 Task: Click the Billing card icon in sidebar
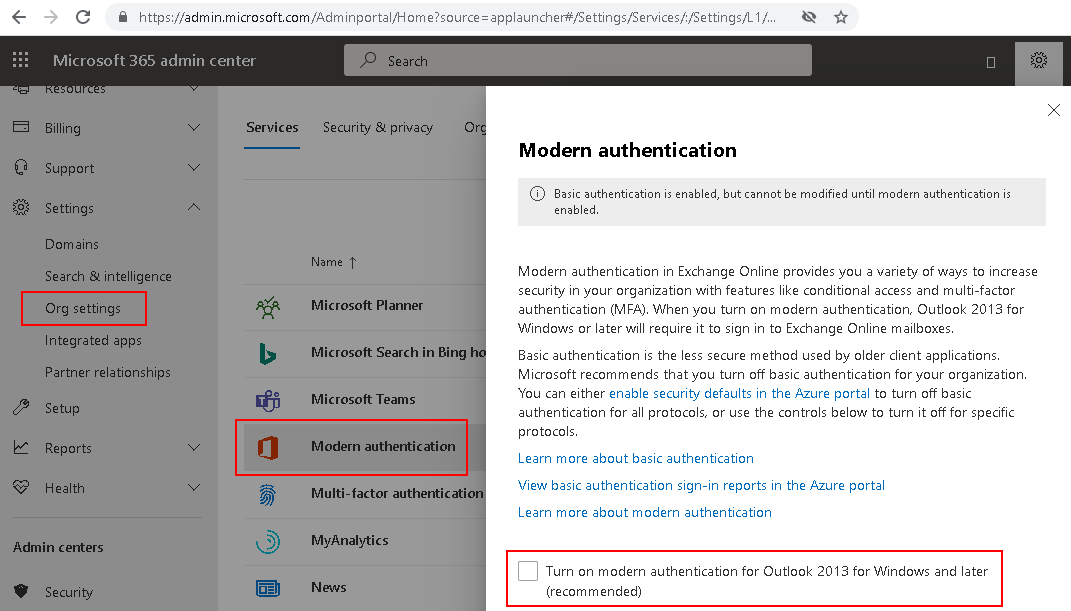(x=21, y=127)
